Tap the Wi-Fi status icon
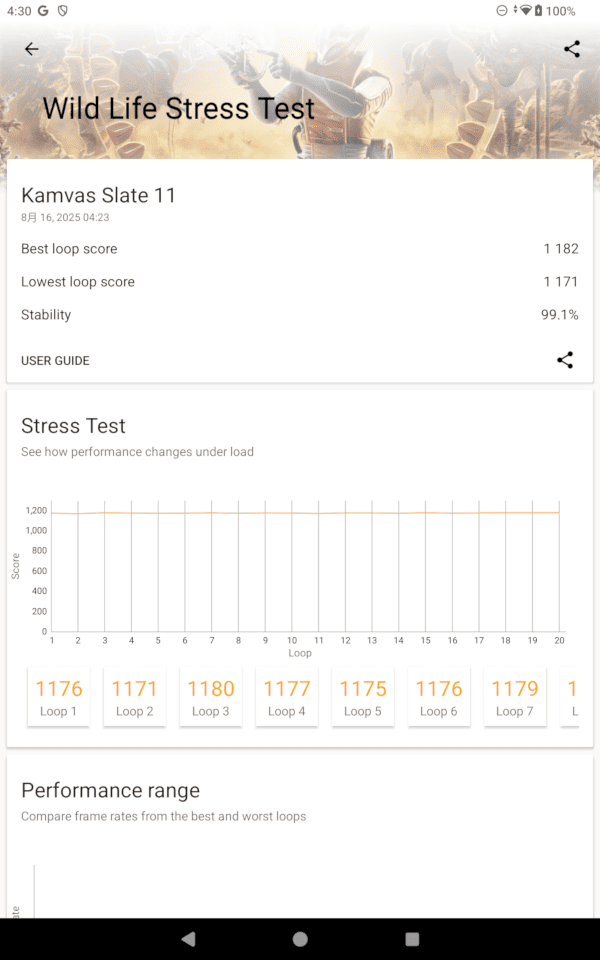The height and width of the screenshot is (960, 600). tap(525, 11)
